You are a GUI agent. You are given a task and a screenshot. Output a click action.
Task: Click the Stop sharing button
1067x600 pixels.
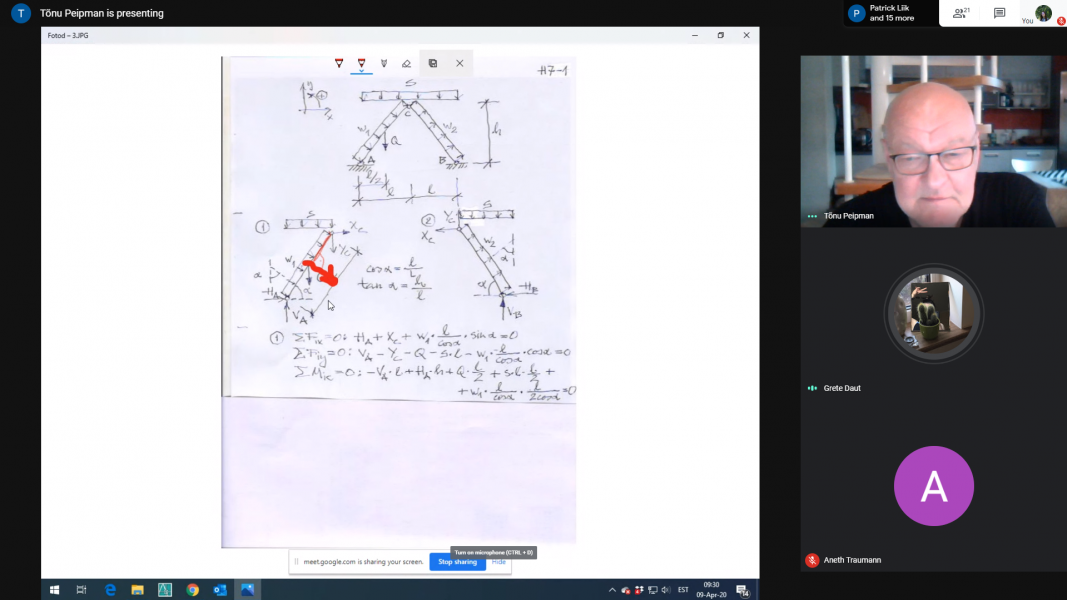pos(457,562)
